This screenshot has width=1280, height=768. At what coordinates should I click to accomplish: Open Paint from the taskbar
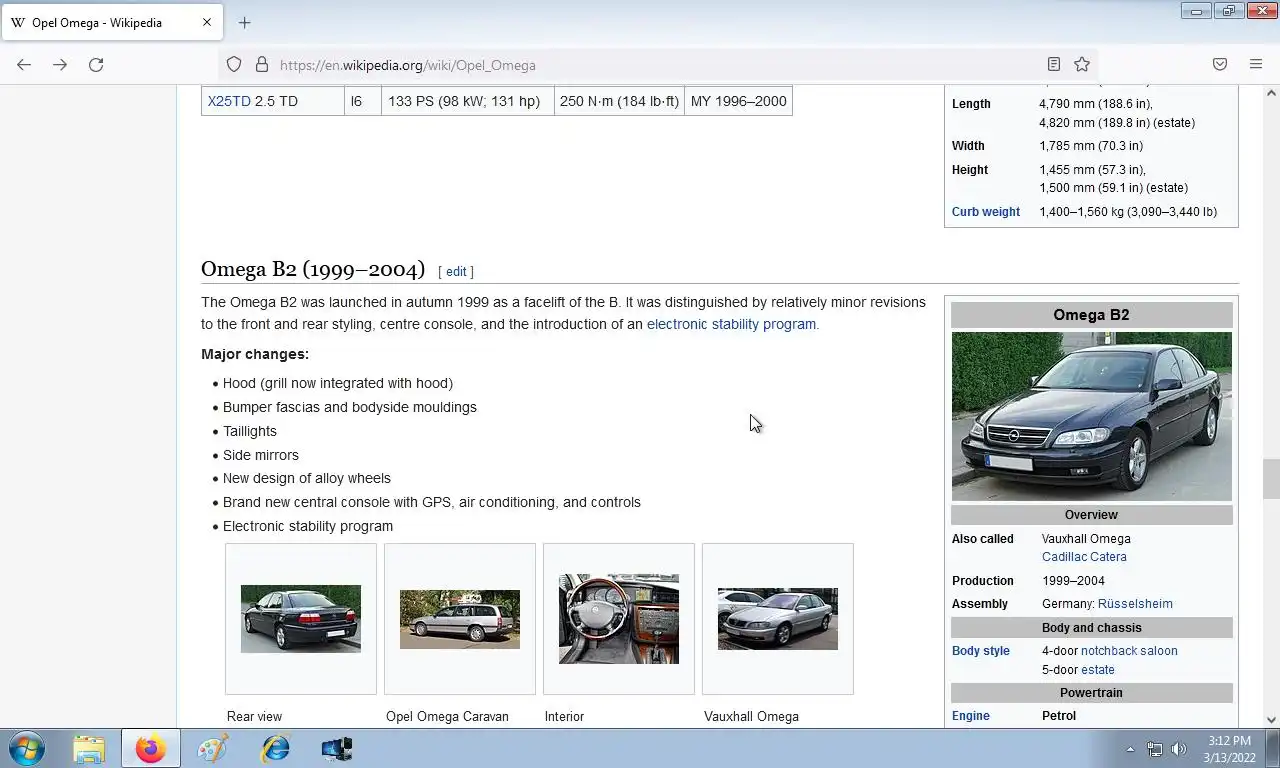(x=213, y=748)
